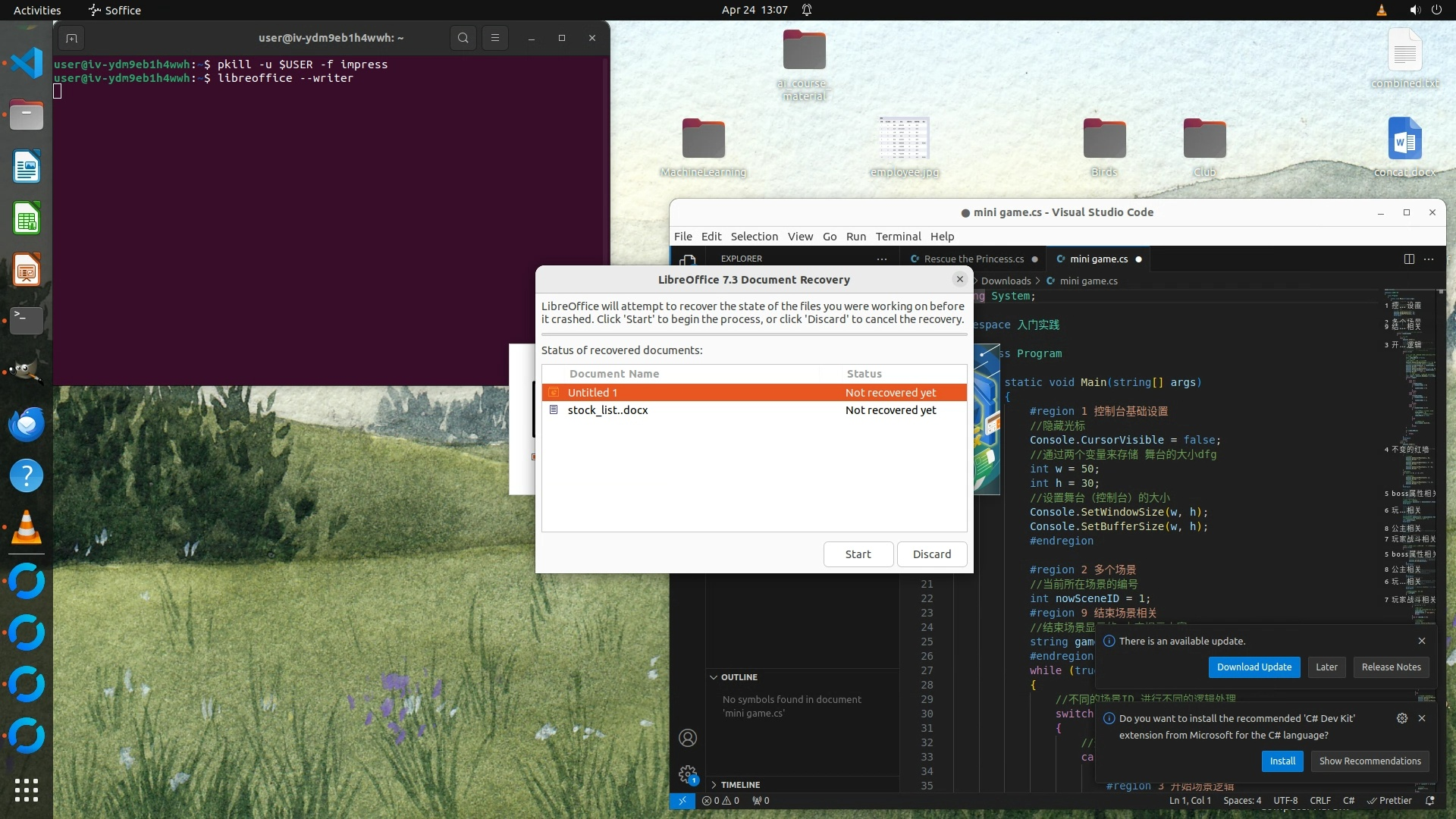Open the terminal search icon

(x=463, y=38)
